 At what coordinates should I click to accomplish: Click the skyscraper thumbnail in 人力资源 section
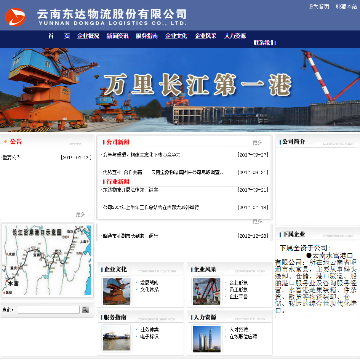207,339
